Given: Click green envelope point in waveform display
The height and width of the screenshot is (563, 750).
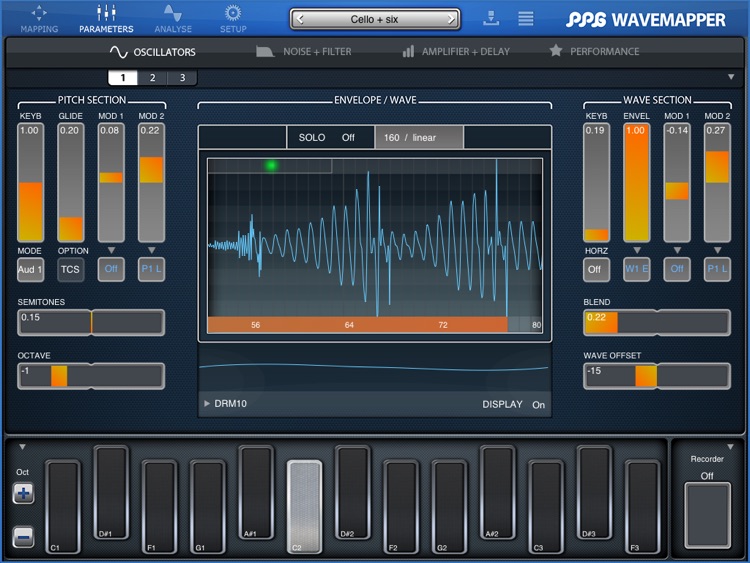Looking at the screenshot, I should [271, 166].
